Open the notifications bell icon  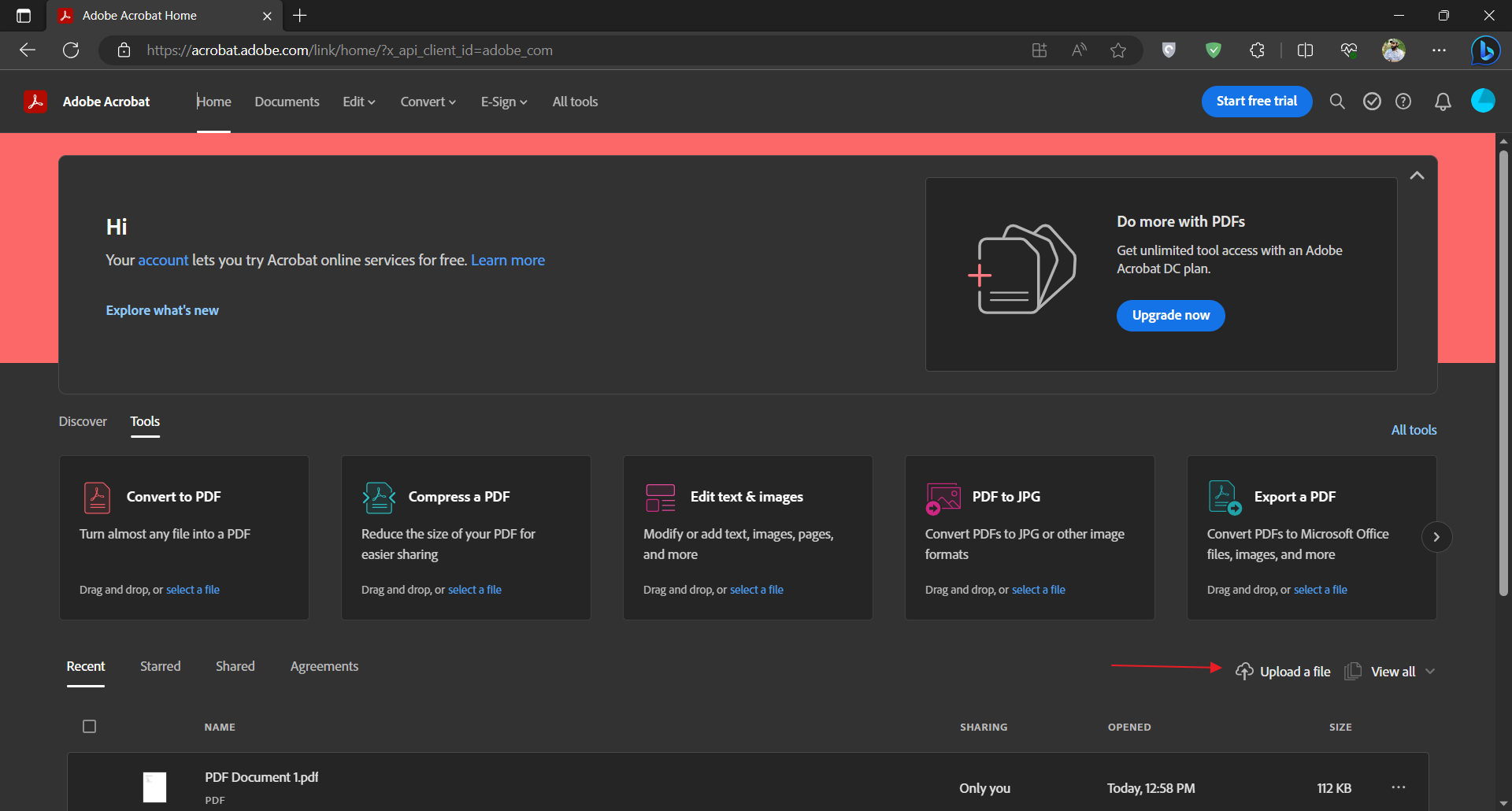click(1442, 102)
